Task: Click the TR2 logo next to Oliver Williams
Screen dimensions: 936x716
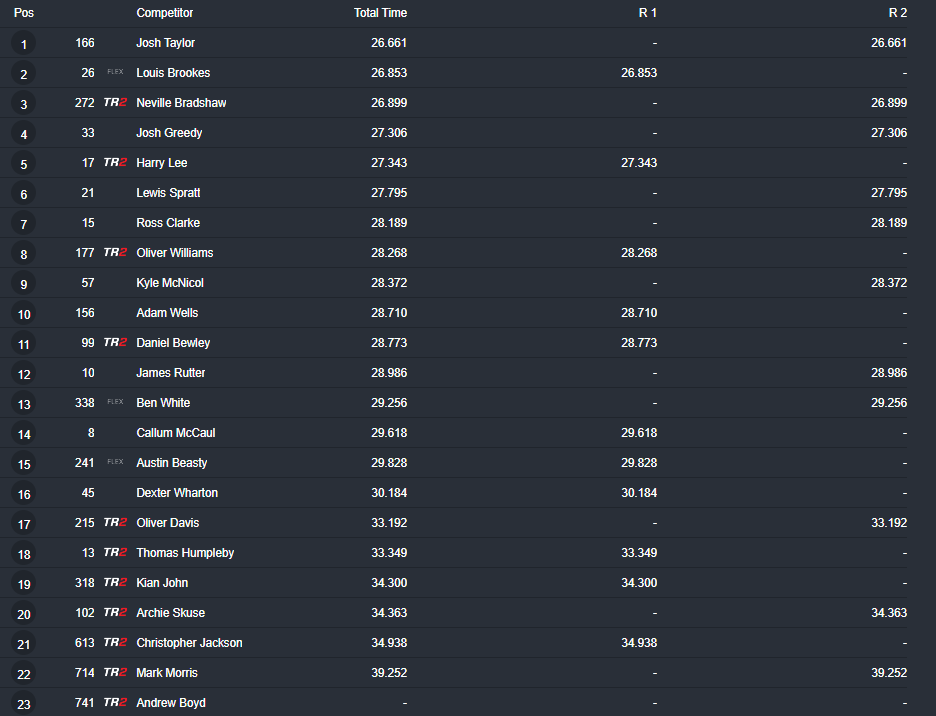Action: click(x=115, y=253)
